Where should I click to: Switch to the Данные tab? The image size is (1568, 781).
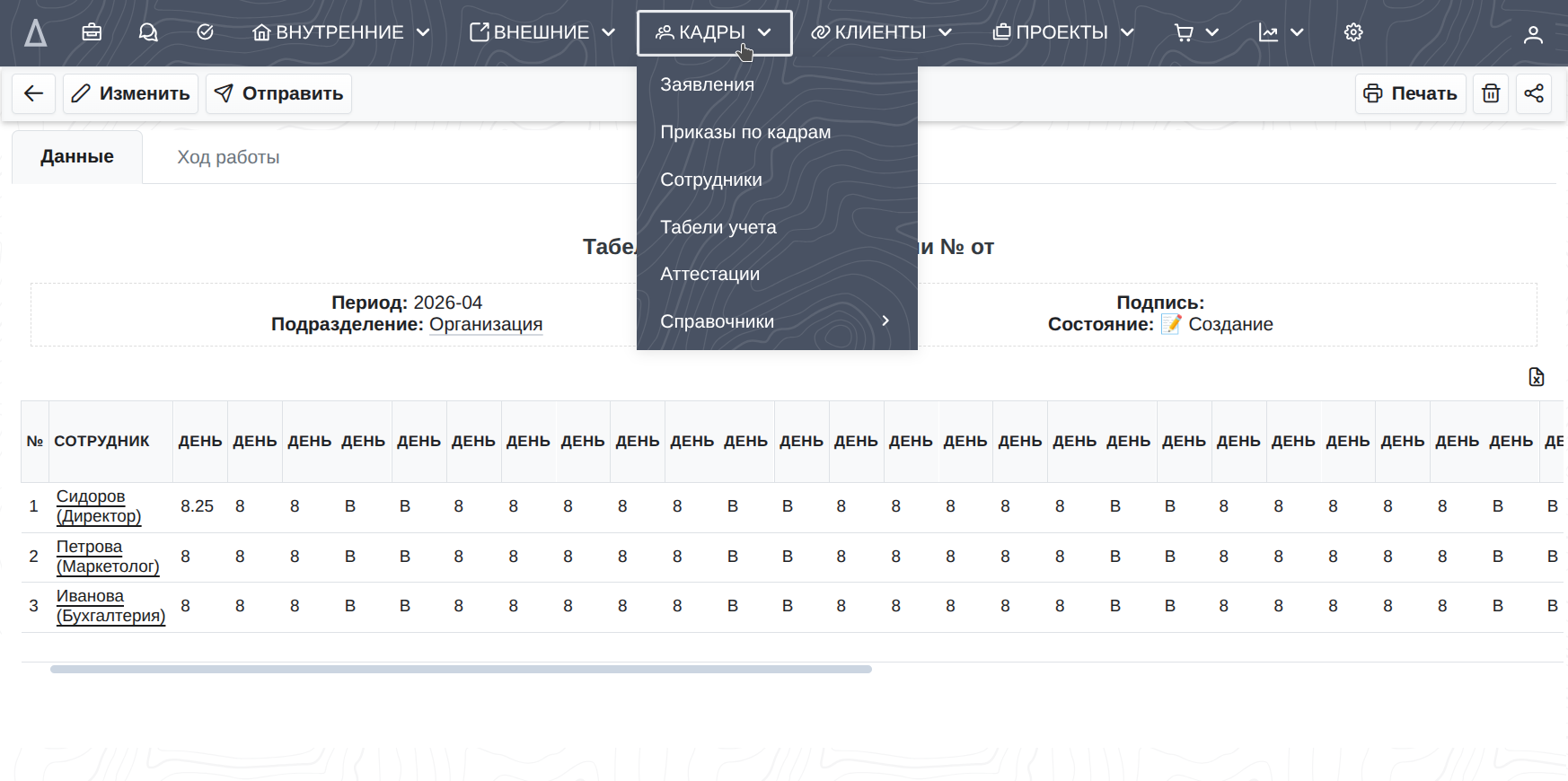point(77,157)
